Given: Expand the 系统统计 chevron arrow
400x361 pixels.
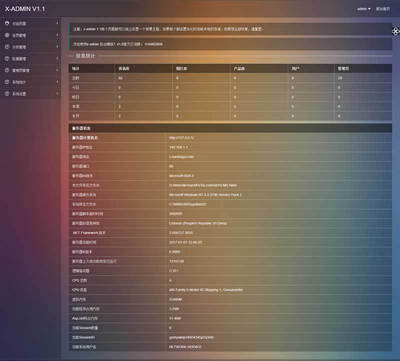Looking at the screenshot, I should [57, 82].
